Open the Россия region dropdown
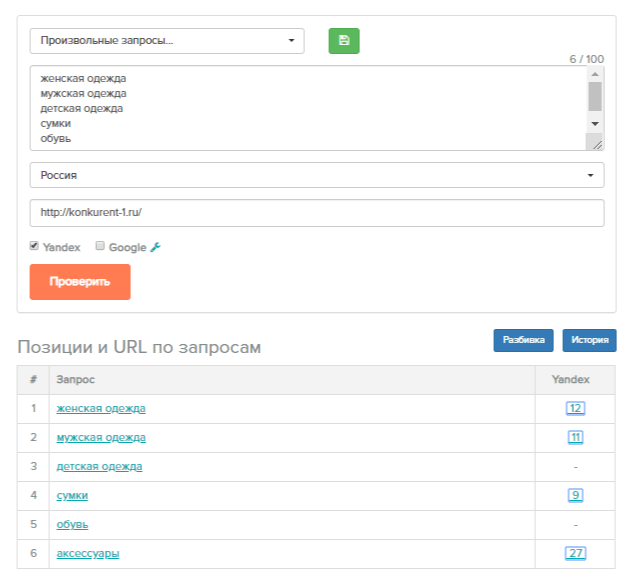Screen dimensions: 631x581 [x=317, y=175]
